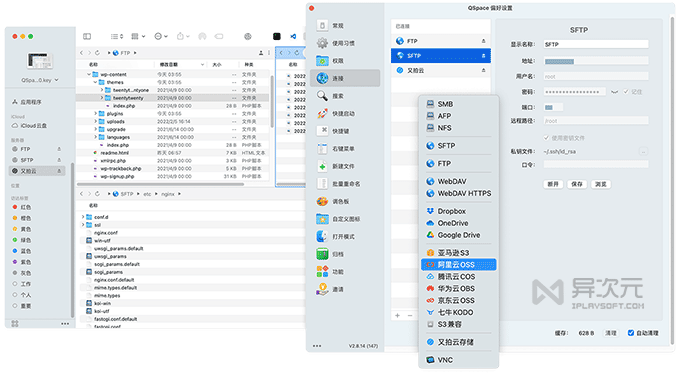Open the 自定义图标 custom icons pane
The height and width of the screenshot is (383, 680).
pos(345,219)
